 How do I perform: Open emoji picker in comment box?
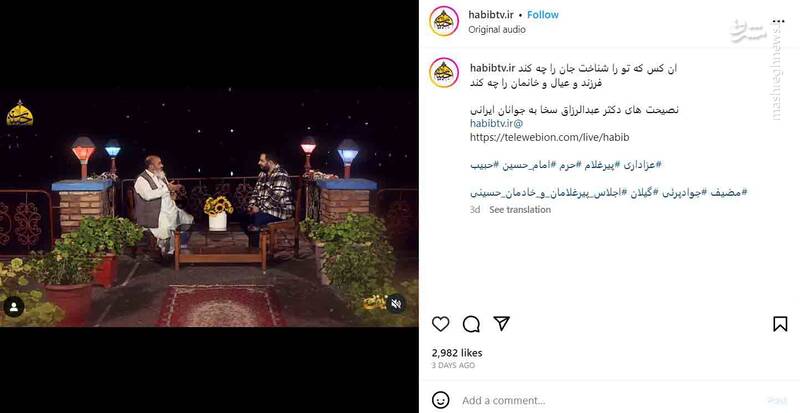[441, 400]
